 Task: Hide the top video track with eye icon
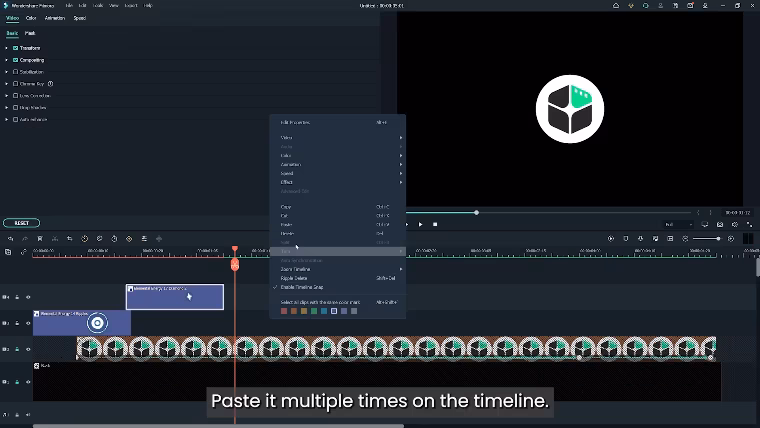pos(28,297)
